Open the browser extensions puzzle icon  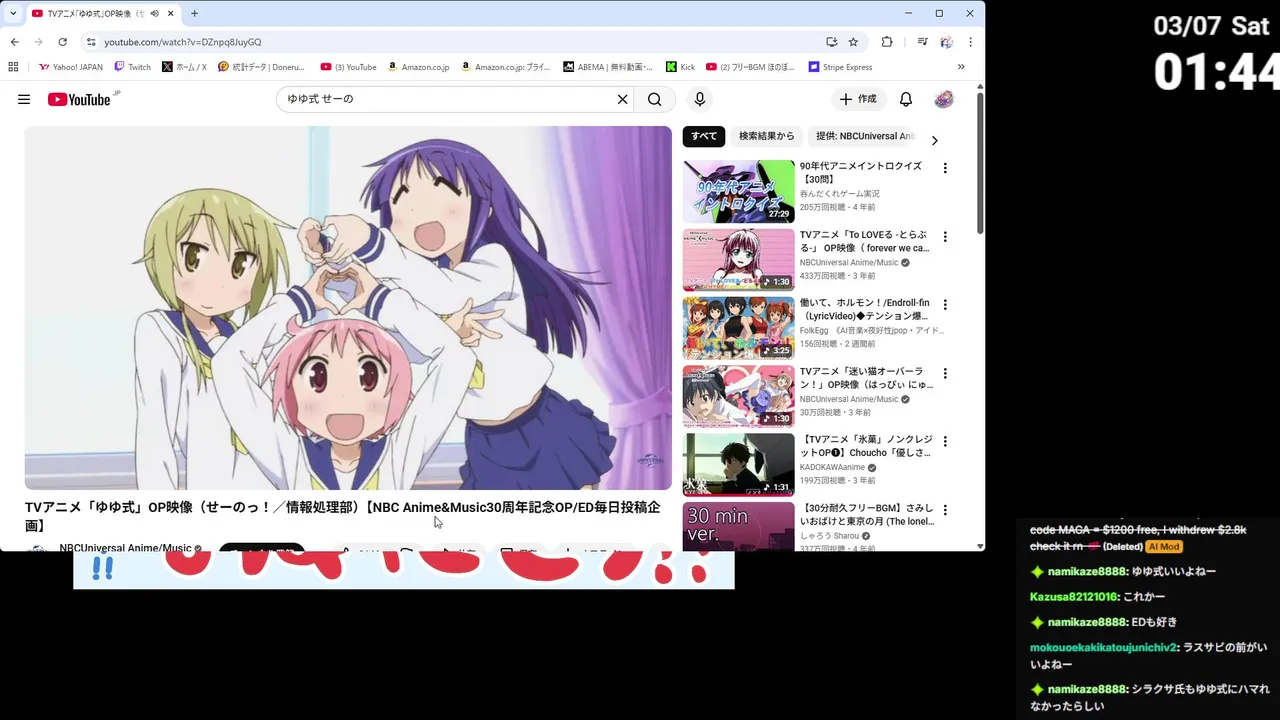[x=887, y=42]
